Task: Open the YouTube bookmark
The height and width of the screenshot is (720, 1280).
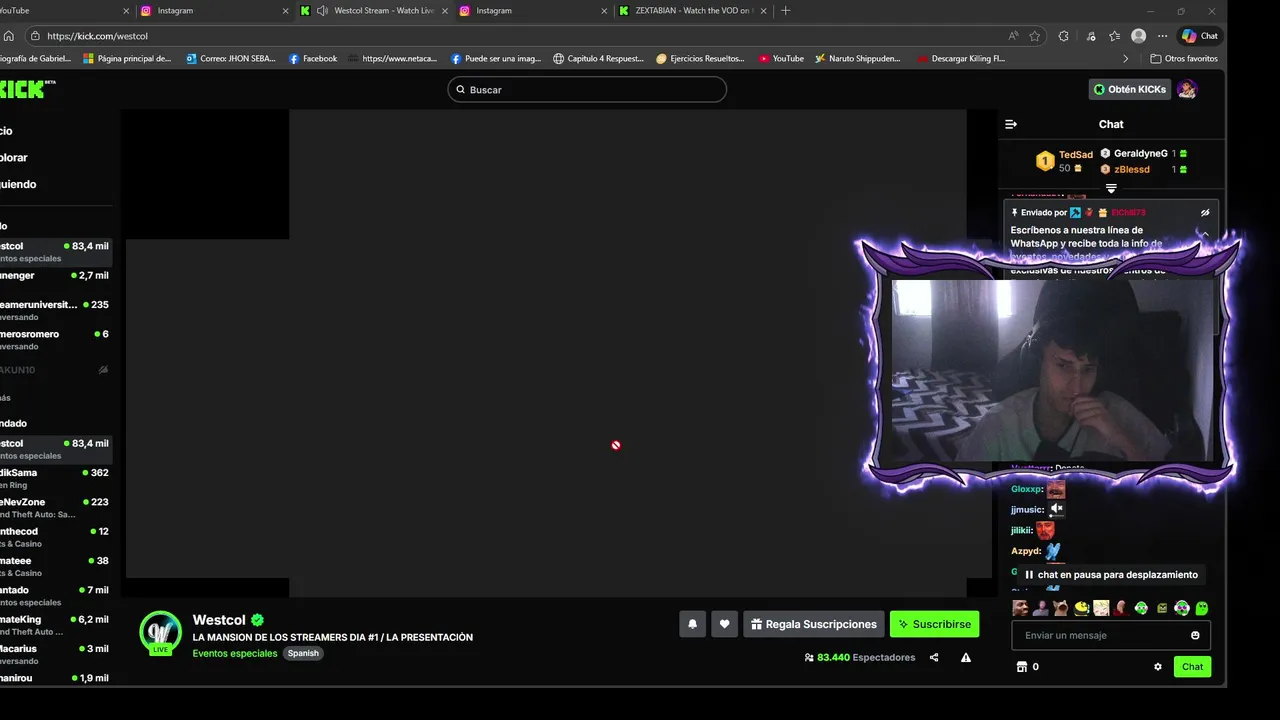Action: point(781,58)
